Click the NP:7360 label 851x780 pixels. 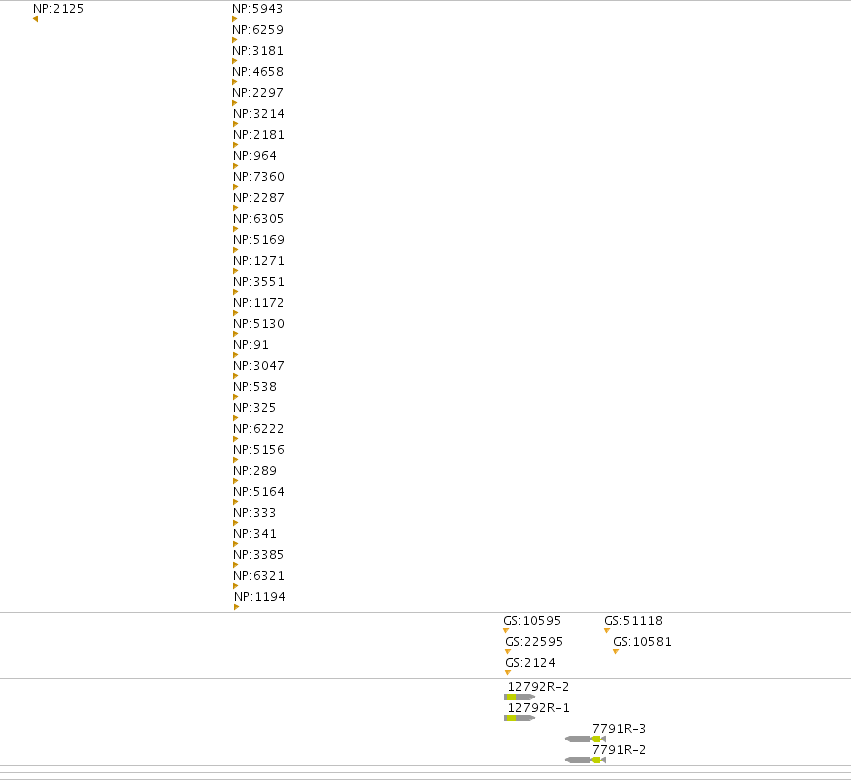pos(259,177)
